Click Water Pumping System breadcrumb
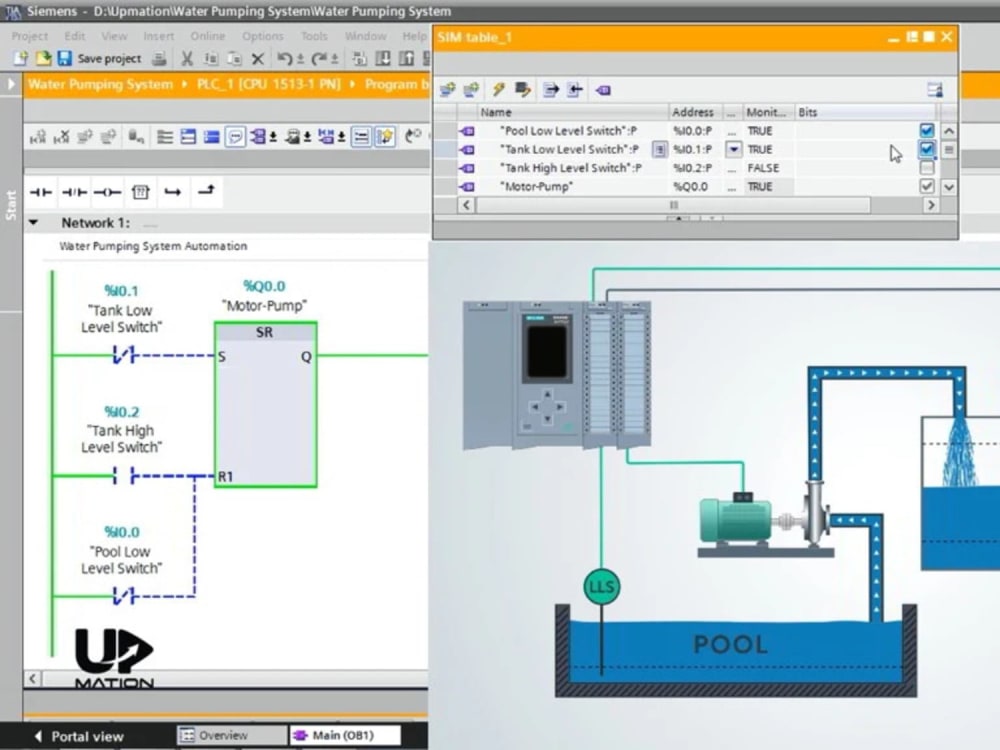The width and height of the screenshot is (1000, 750). click(x=100, y=84)
